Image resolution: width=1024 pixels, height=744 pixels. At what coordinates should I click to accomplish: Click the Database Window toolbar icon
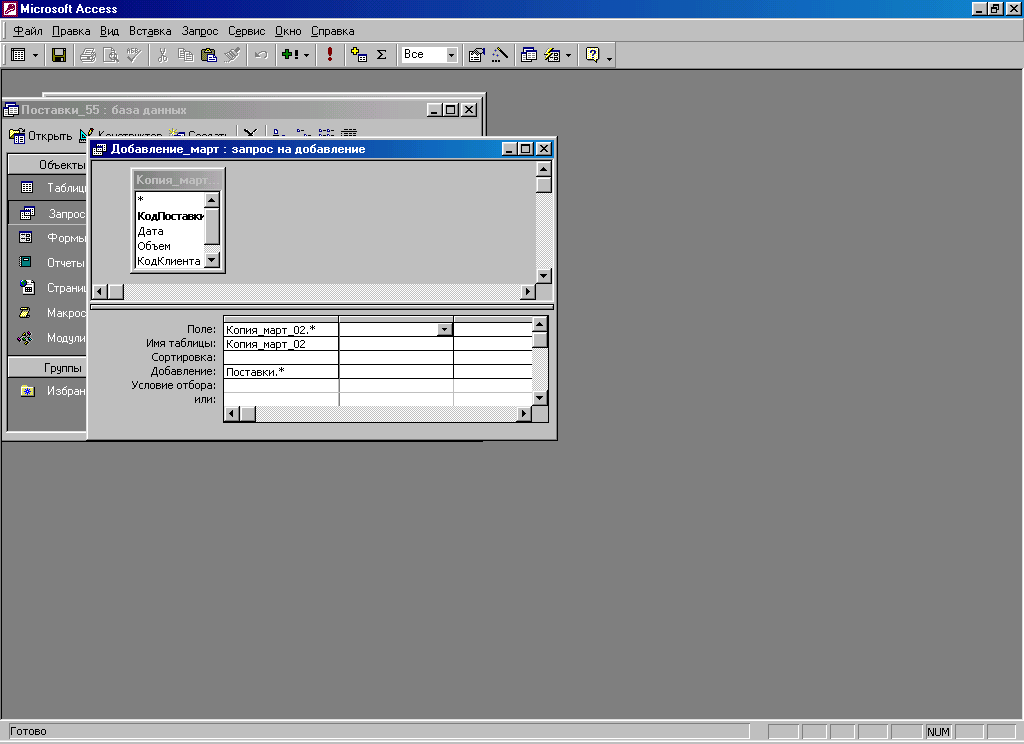(x=529, y=55)
